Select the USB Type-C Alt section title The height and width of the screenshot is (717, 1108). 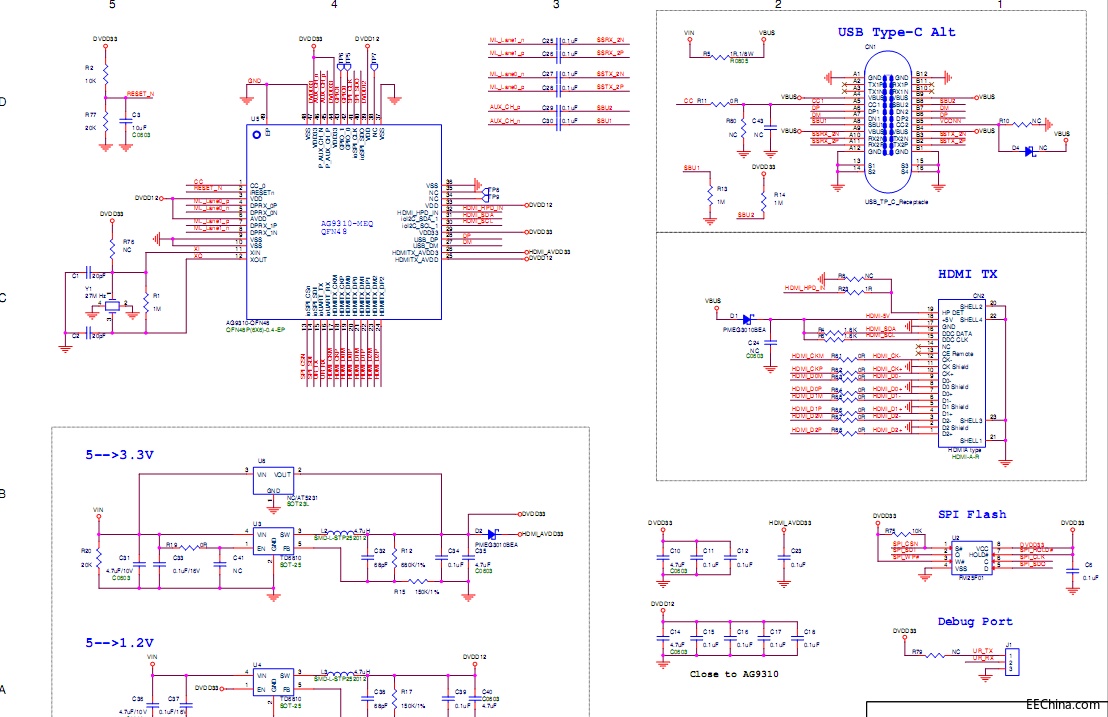(896, 32)
